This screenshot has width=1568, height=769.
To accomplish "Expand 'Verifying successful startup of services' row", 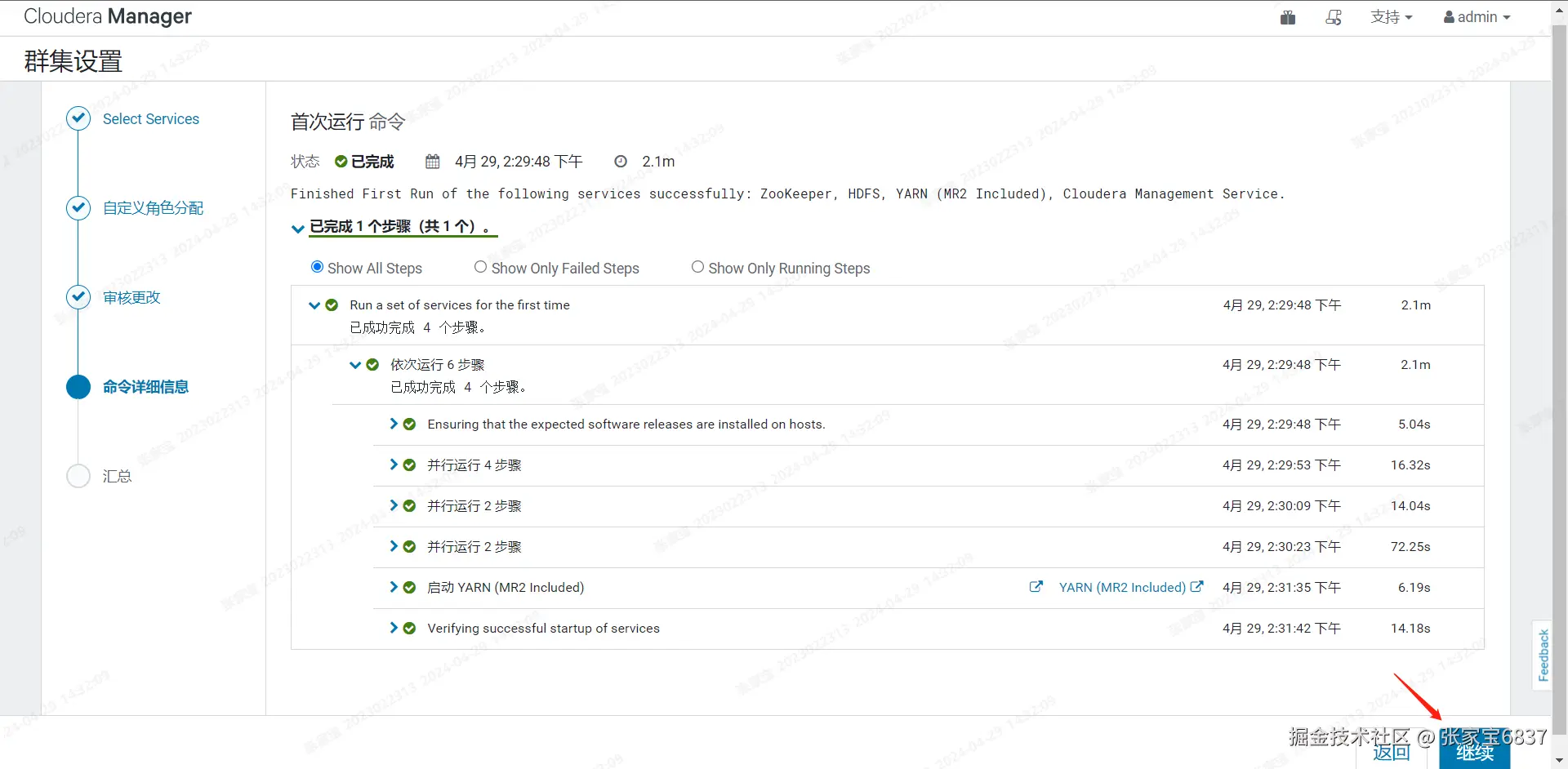I will pos(394,628).
